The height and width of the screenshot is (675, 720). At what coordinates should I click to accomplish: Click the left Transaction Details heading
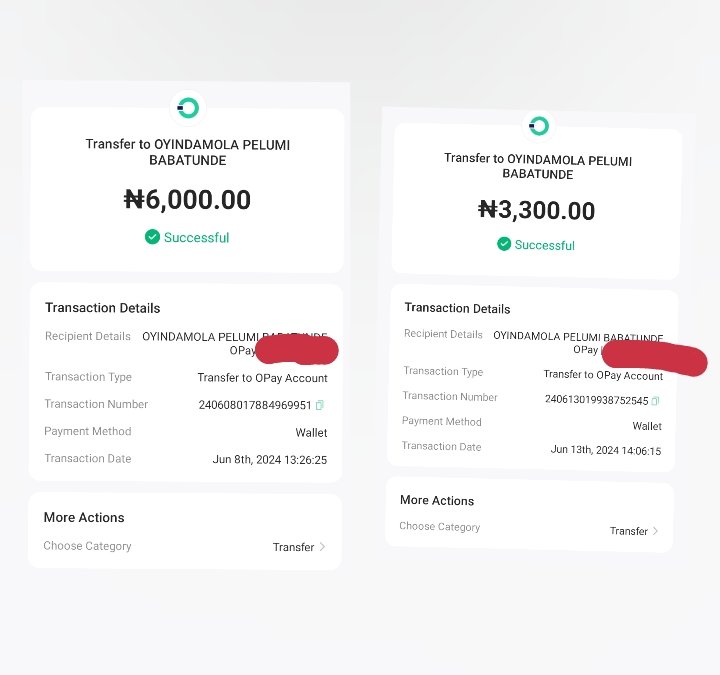(x=102, y=308)
